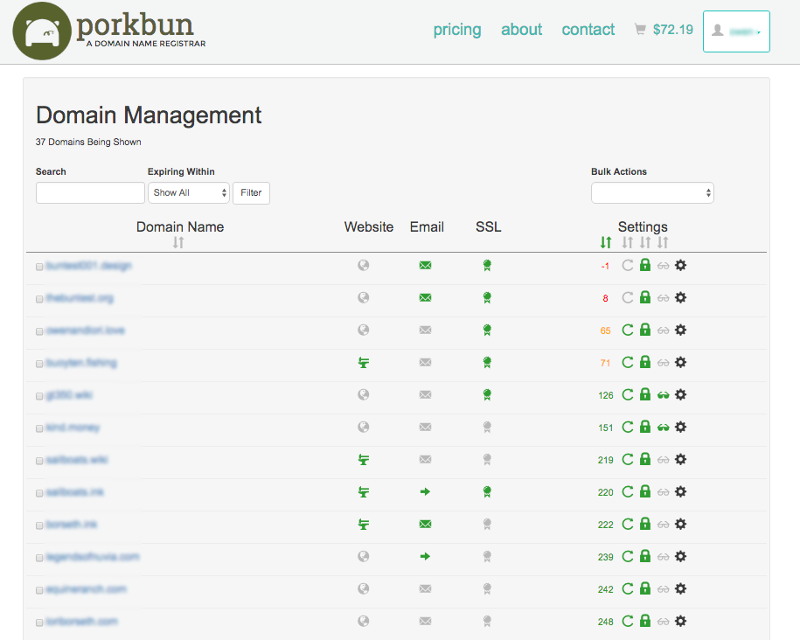Viewport: 800px width, 640px height.
Task: Expand the Bulk Actions dropdown
Action: pyautogui.click(x=652, y=193)
